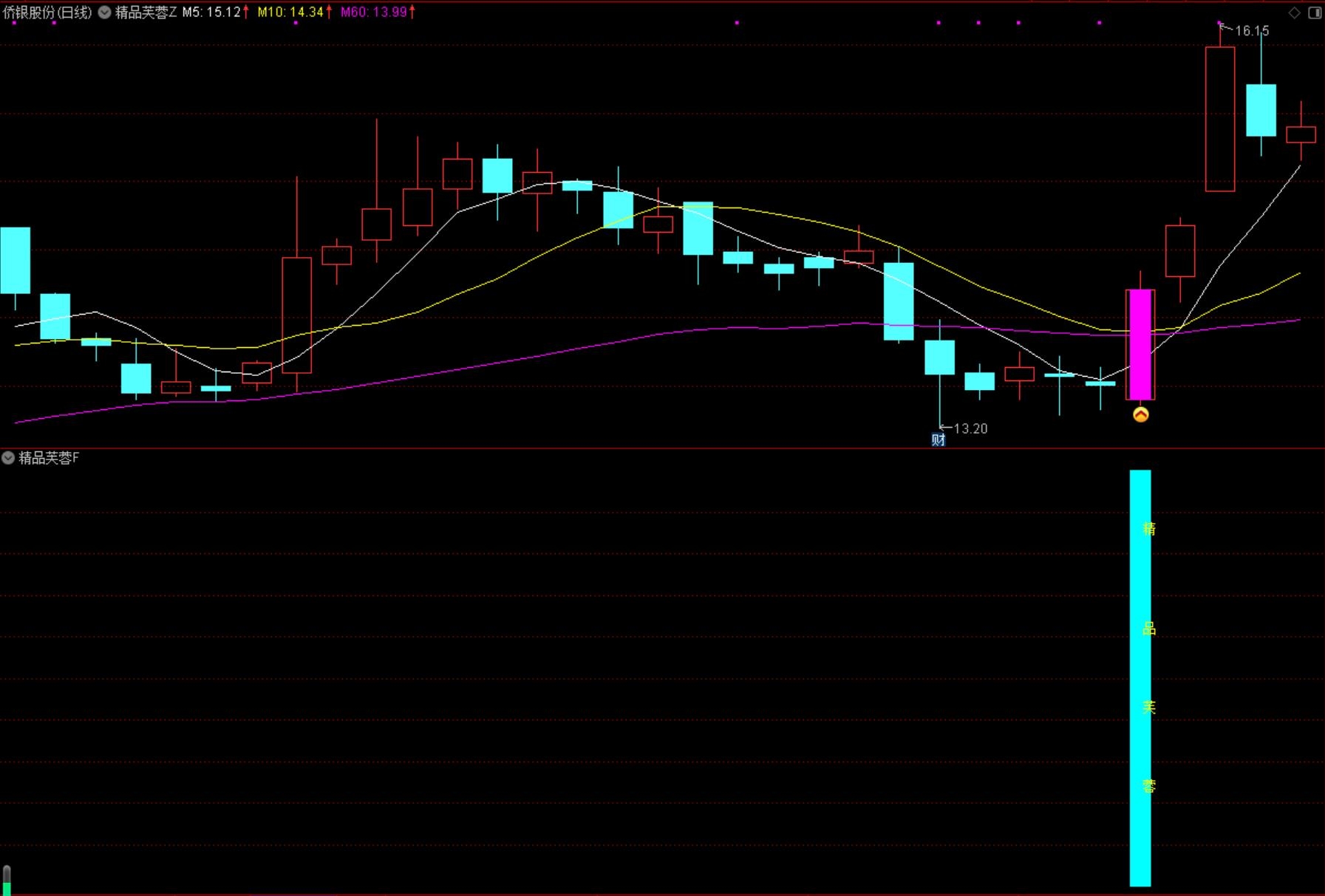Click the magenta signal candlestick
This screenshot has width=1325, height=896.
click(x=1140, y=343)
